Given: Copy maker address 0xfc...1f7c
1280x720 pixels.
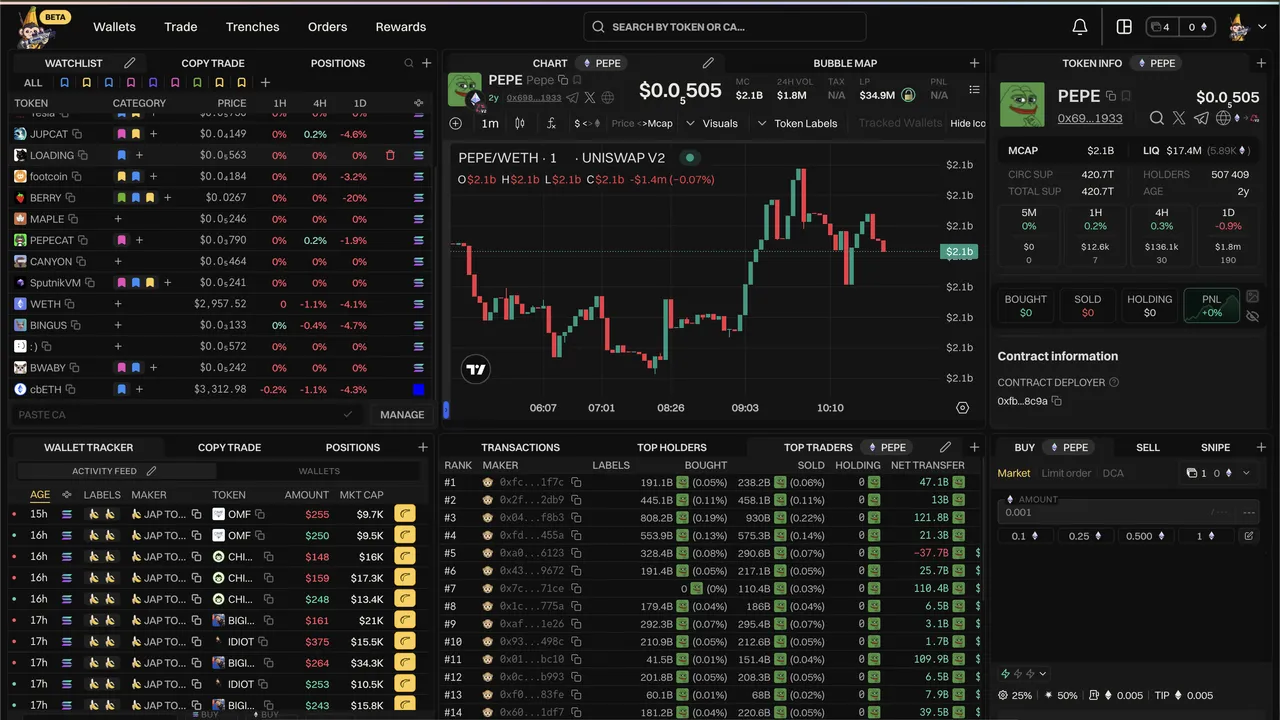Looking at the screenshot, I should point(576,482).
